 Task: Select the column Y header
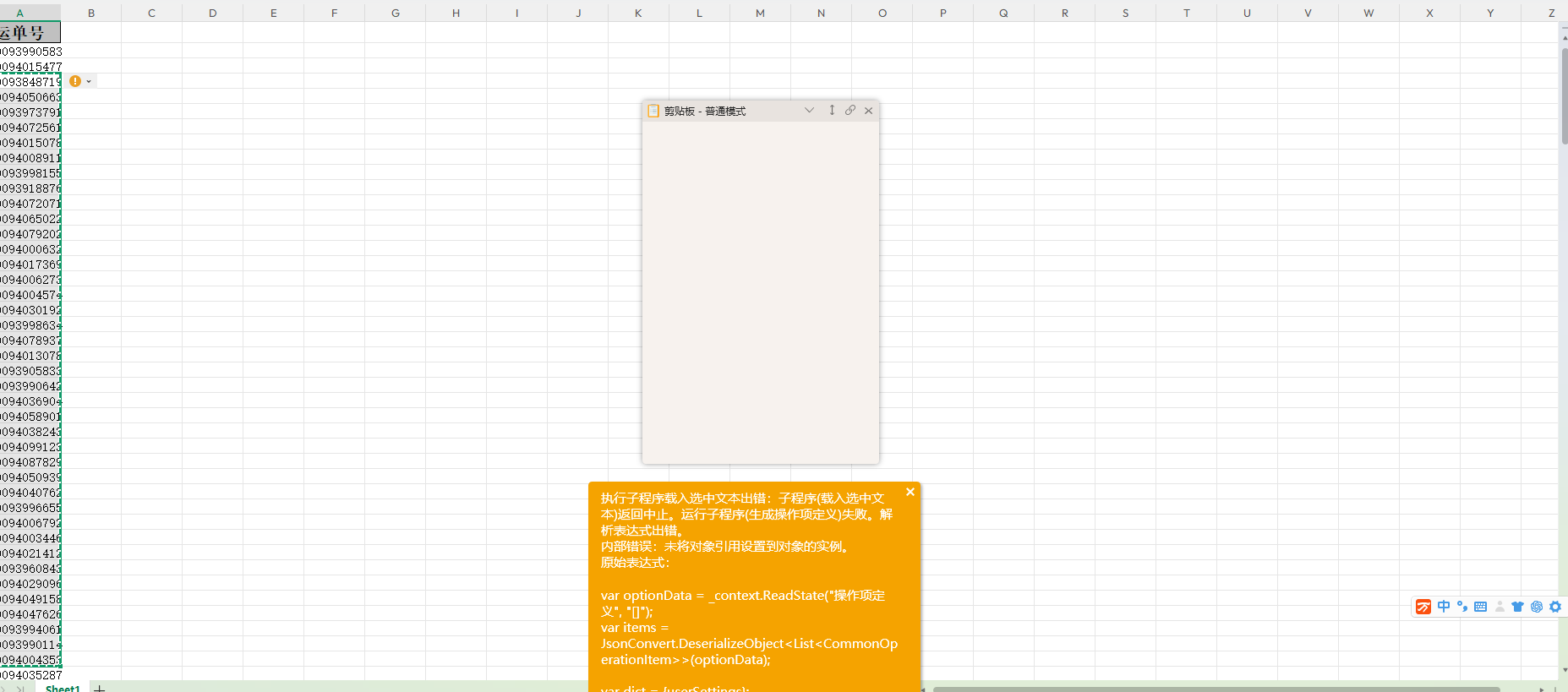coord(1490,13)
